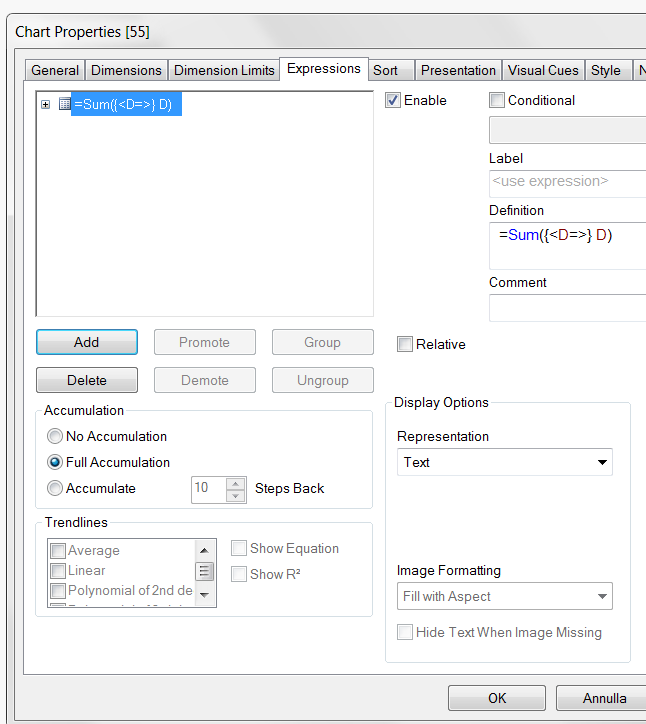Select No Accumulation radio button
Viewport: 646px width, 724px height.
pos(55,436)
